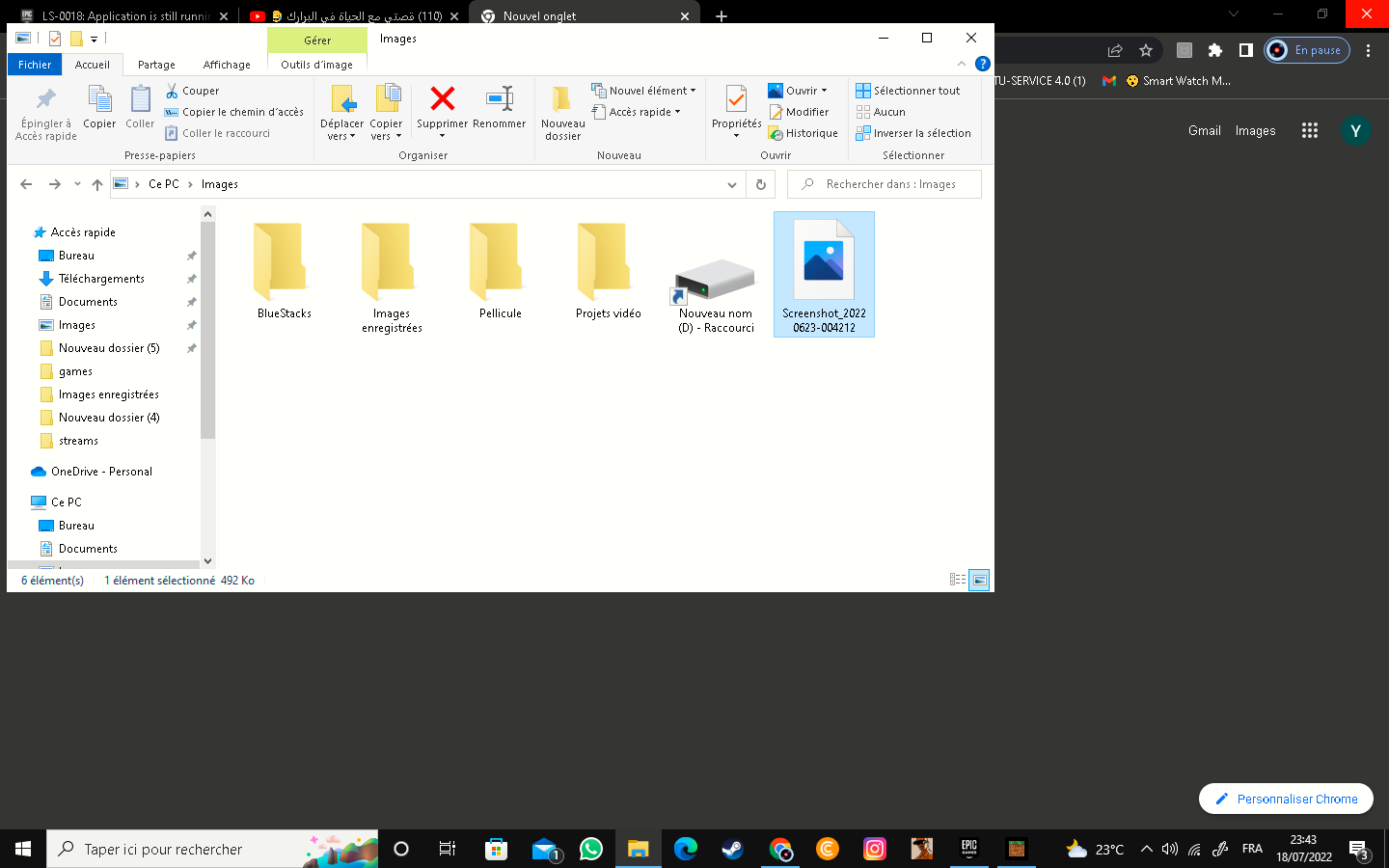
Task: Open the Partage ribbon tab
Action: (x=156, y=65)
